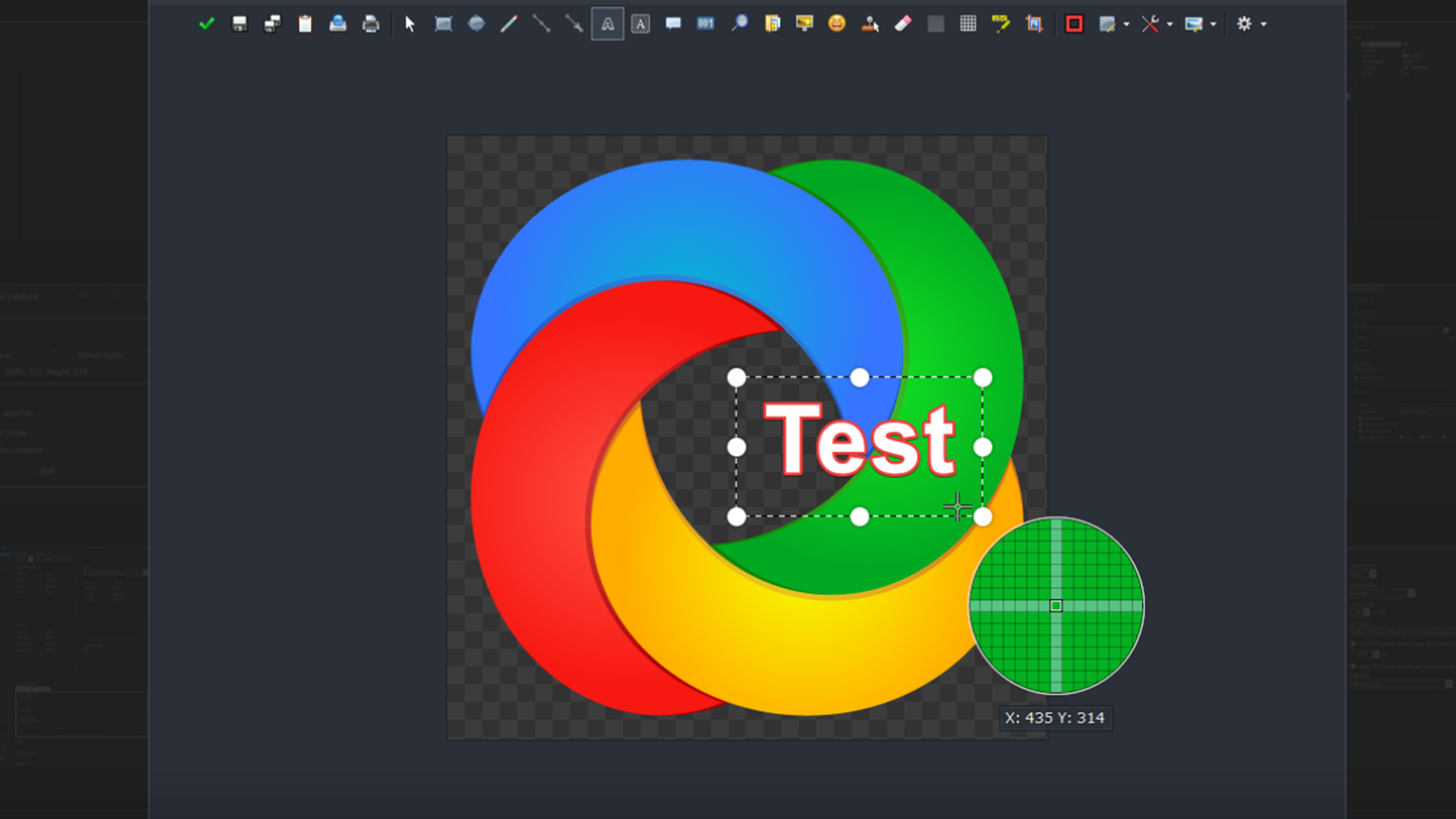Pick the Freehand pencil tool
The image size is (1456, 819).
[509, 24]
